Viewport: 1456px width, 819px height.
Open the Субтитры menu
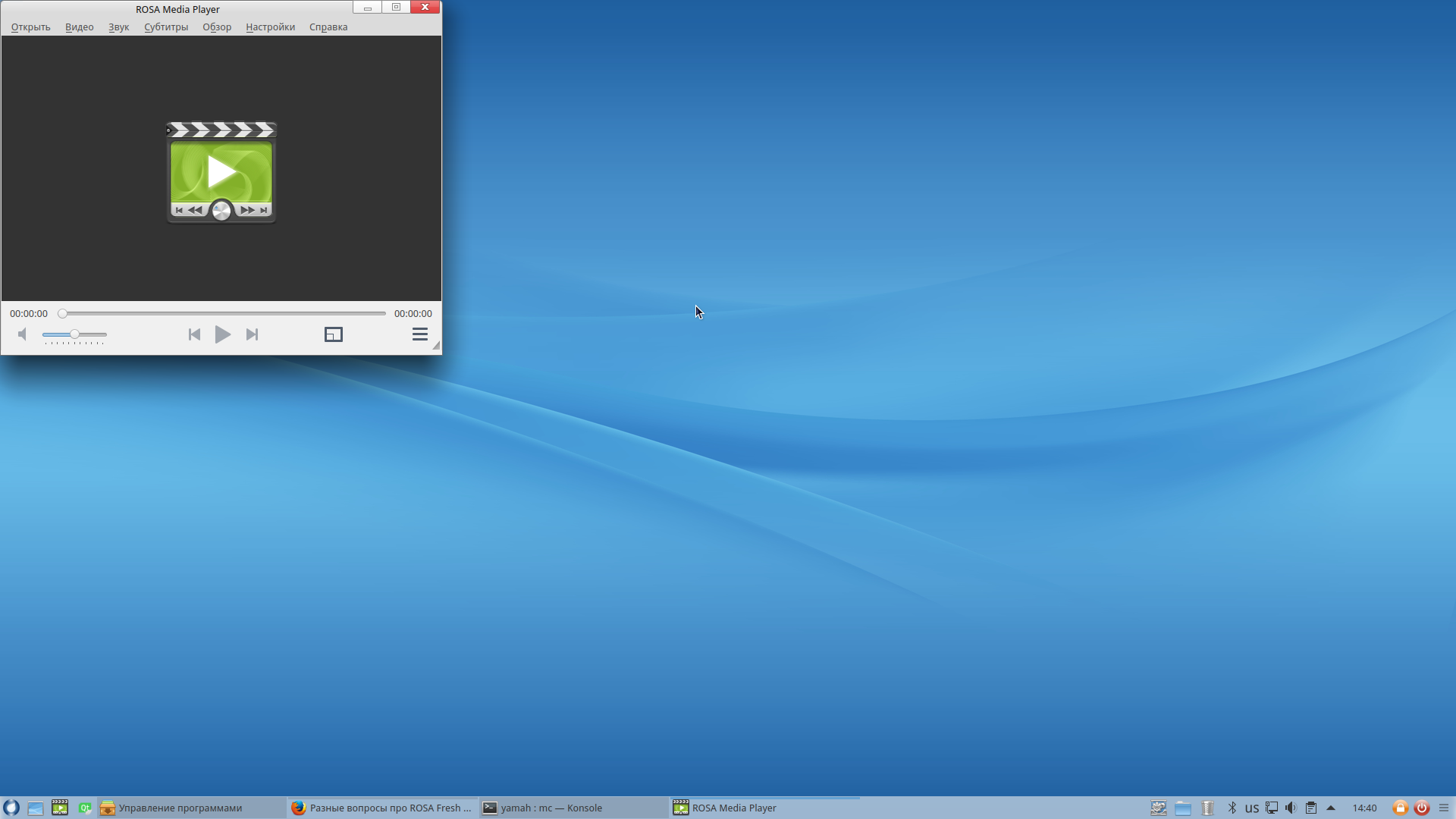(166, 27)
